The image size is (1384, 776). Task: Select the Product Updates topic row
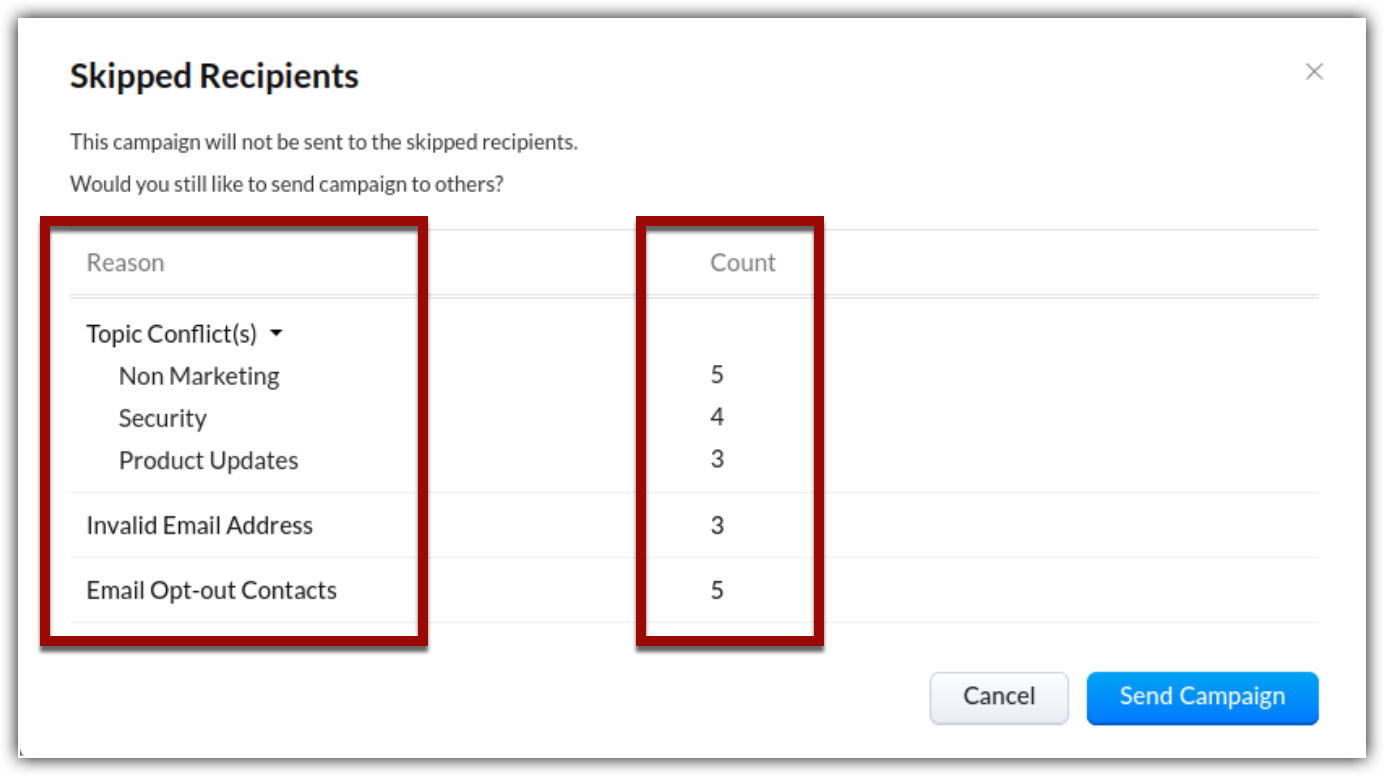coord(208,460)
